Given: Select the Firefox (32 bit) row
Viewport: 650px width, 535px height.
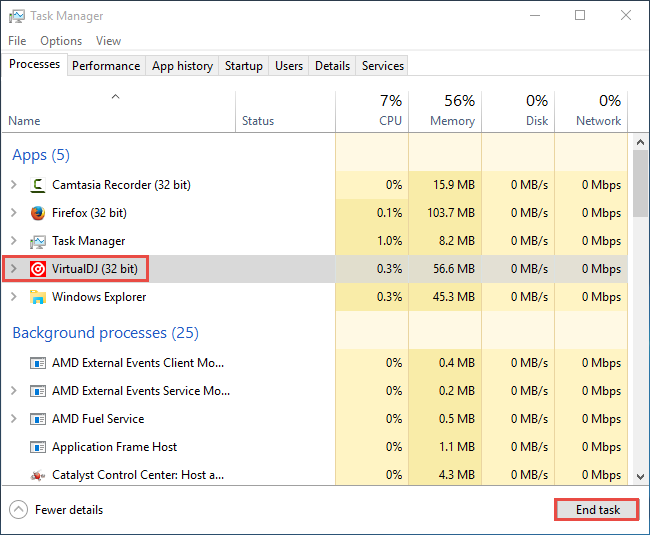Looking at the screenshot, I should [315, 213].
